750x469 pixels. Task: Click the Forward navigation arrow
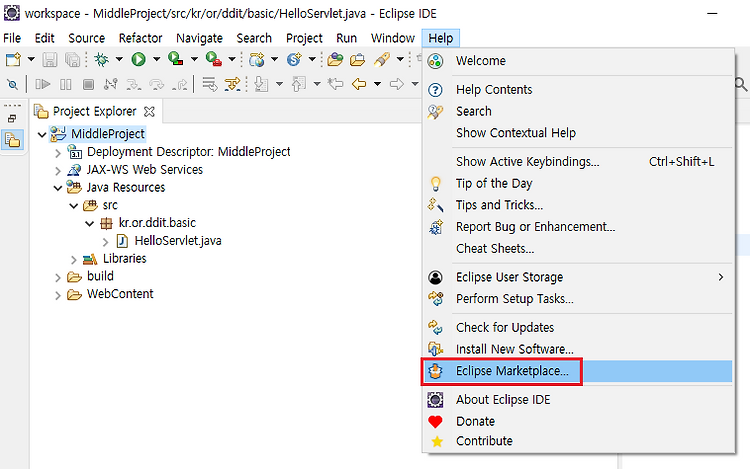[x=397, y=85]
